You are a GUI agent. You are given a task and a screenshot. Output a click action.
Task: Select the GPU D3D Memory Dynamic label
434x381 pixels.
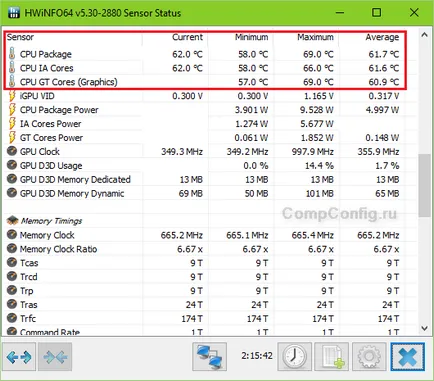tap(72, 193)
